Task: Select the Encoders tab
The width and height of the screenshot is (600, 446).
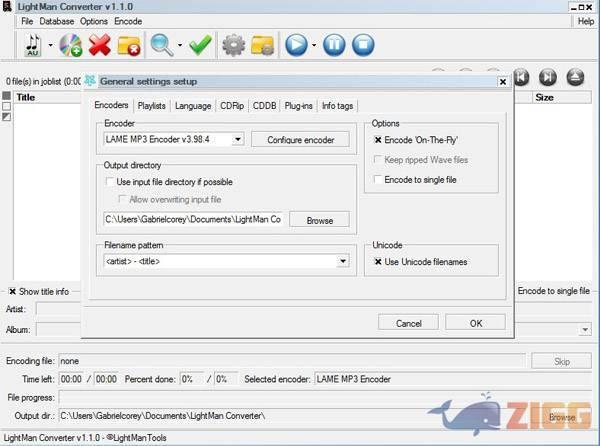Action: (x=111, y=105)
